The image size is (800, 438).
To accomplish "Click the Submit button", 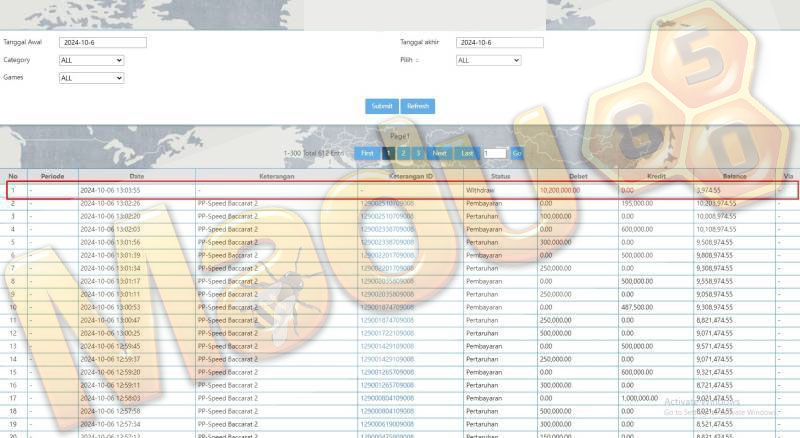I will tap(382, 106).
